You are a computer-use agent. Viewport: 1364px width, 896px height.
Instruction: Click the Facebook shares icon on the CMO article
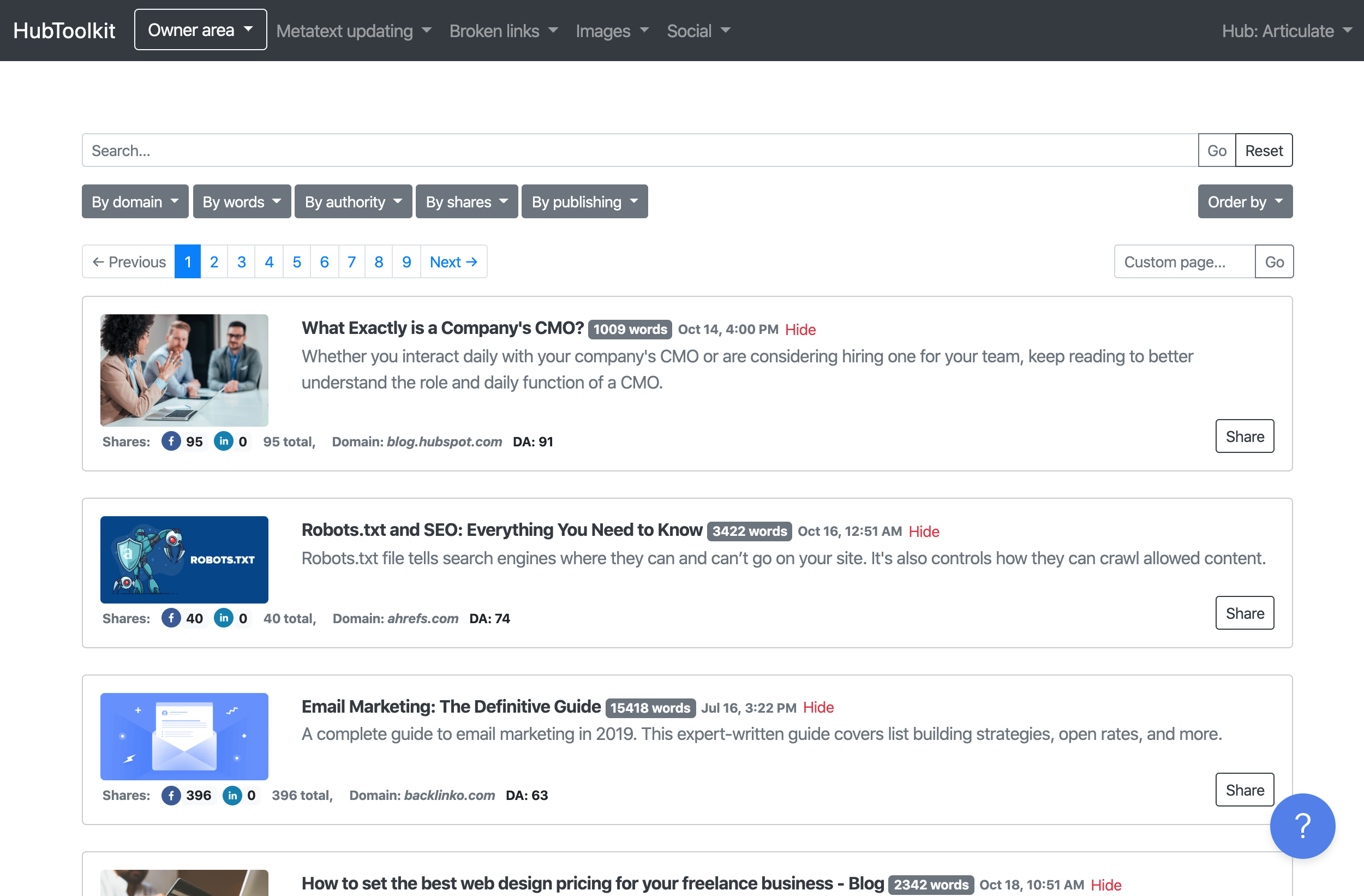[x=171, y=441]
